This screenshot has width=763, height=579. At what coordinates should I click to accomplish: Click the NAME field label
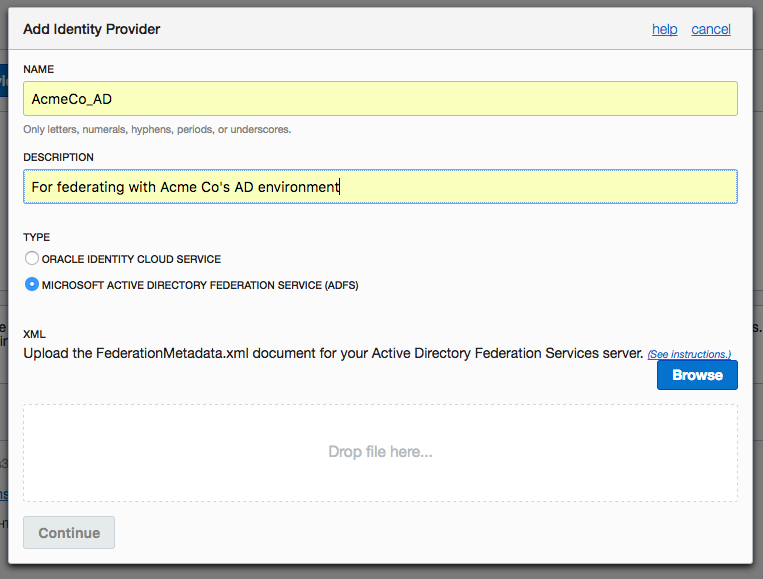pos(39,69)
